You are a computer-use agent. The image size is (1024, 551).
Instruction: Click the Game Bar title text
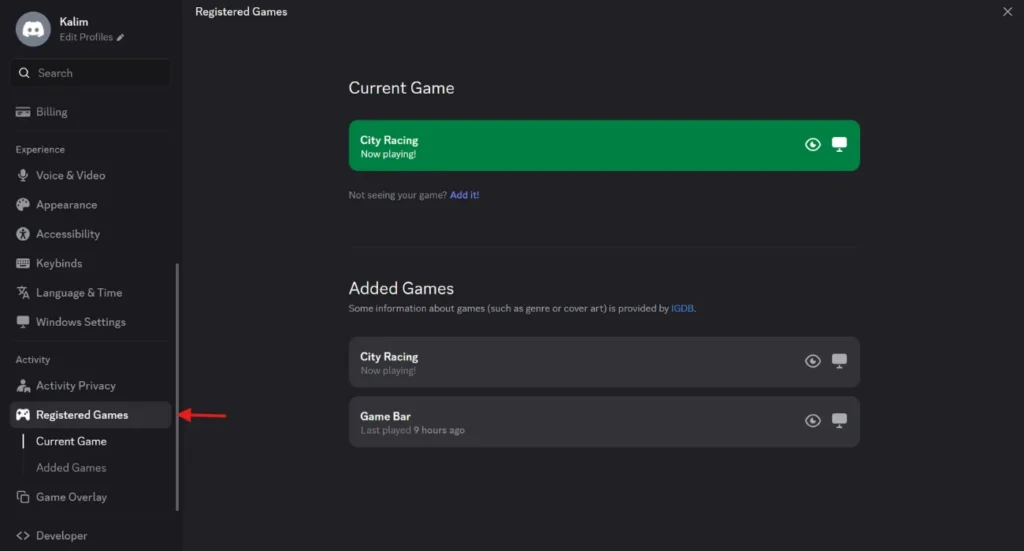[385, 416]
